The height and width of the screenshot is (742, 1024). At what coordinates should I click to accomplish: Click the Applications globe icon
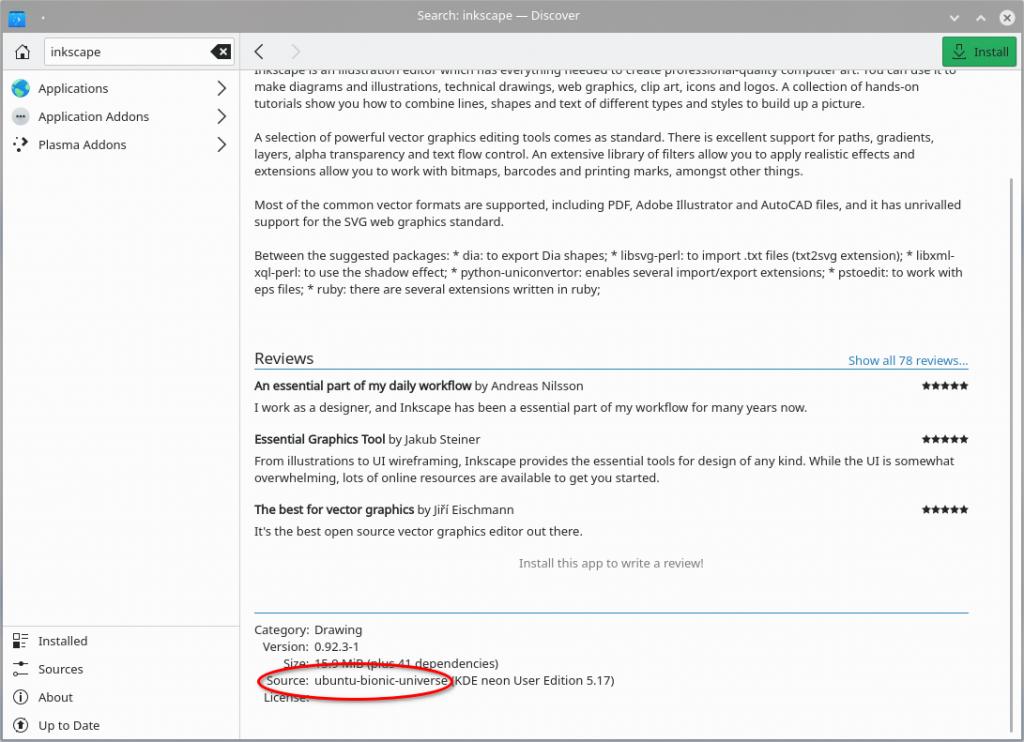click(21, 88)
